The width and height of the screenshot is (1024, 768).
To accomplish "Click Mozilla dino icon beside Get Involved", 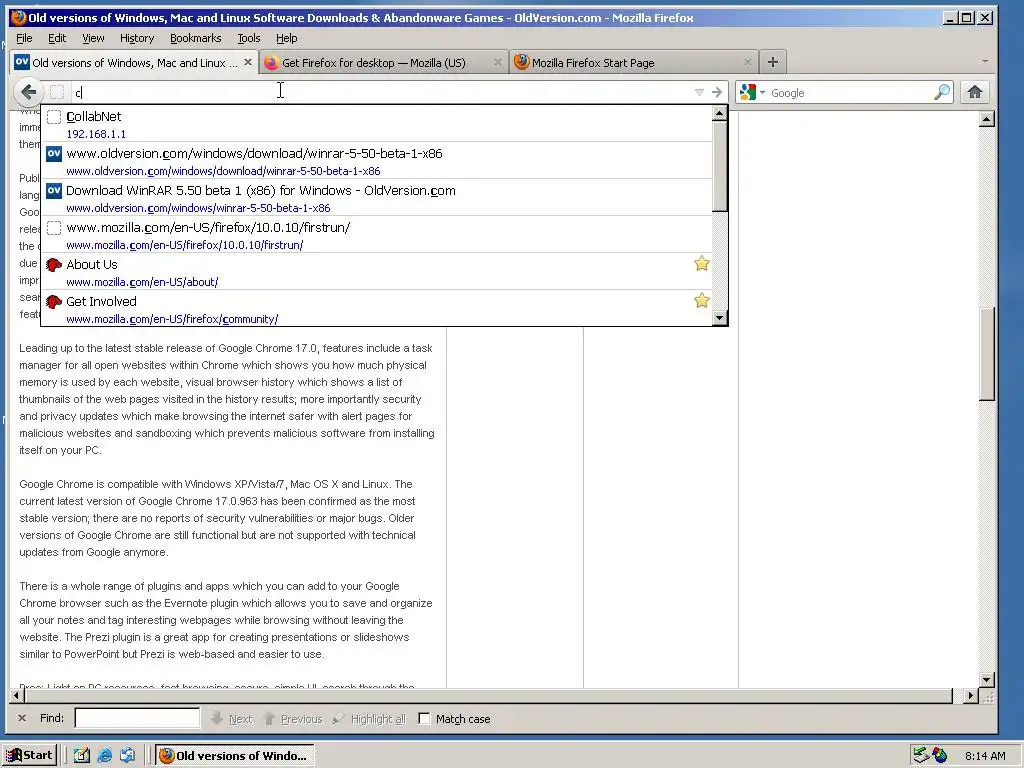I will pos(54,302).
